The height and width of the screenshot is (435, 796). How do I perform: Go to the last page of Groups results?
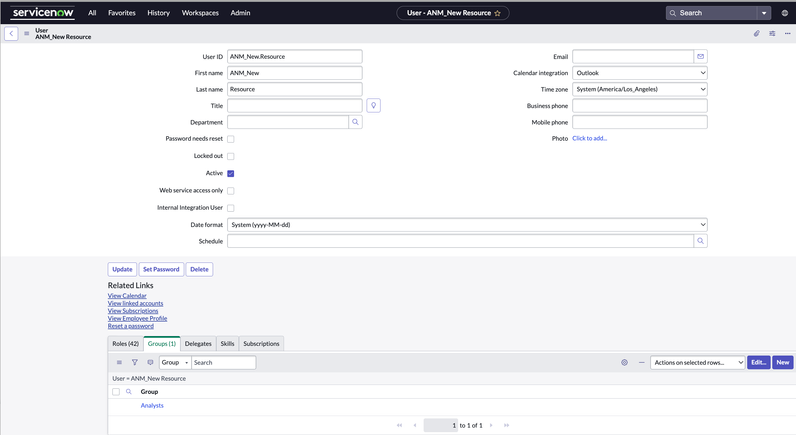pyautogui.click(x=506, y=425)
